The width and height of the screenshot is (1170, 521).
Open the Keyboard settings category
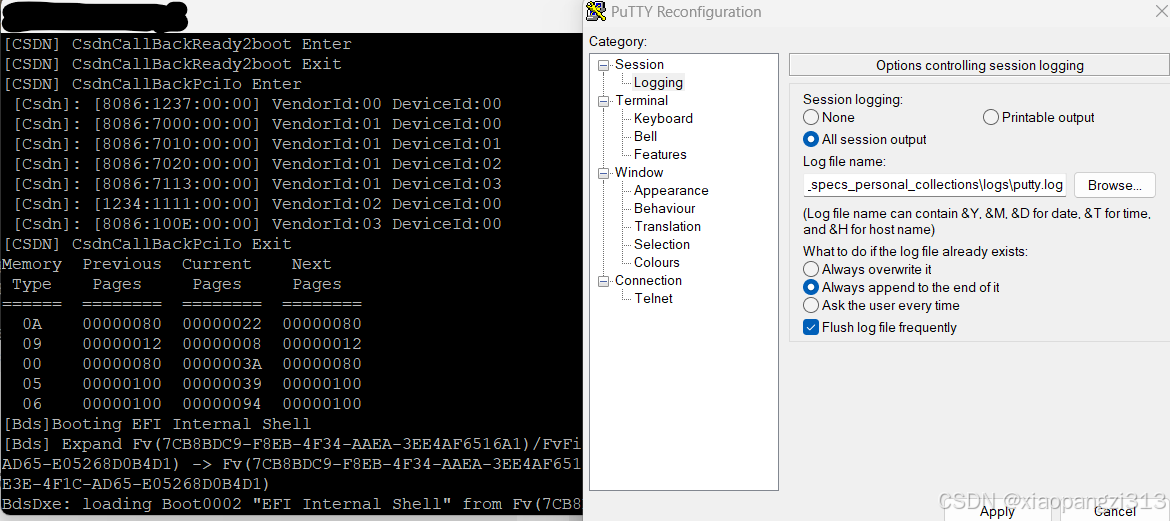(663, 119)
